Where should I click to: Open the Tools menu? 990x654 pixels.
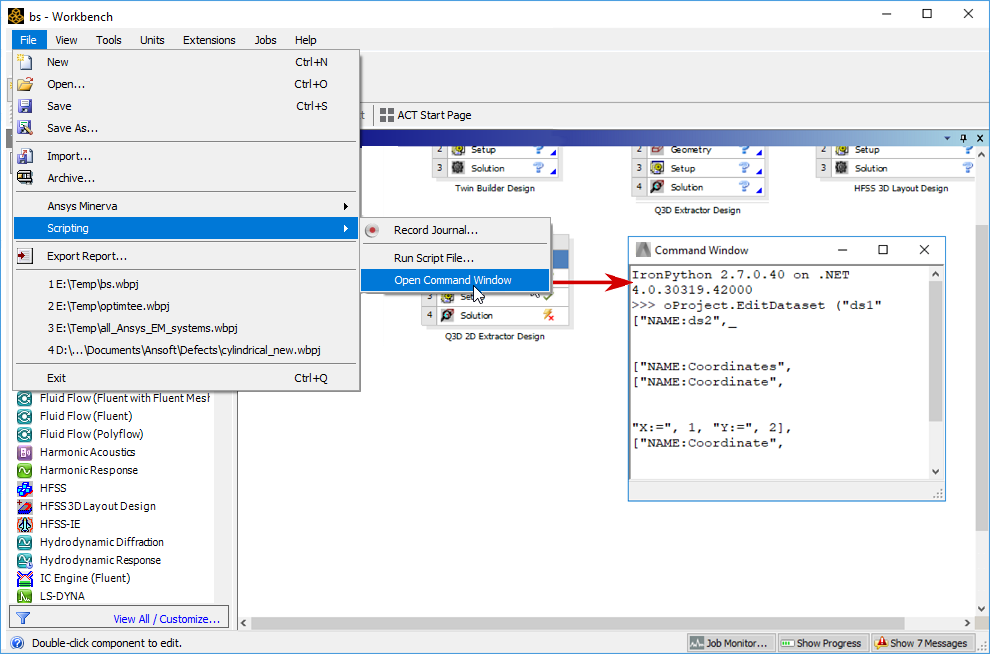click(x=108, y=40)
